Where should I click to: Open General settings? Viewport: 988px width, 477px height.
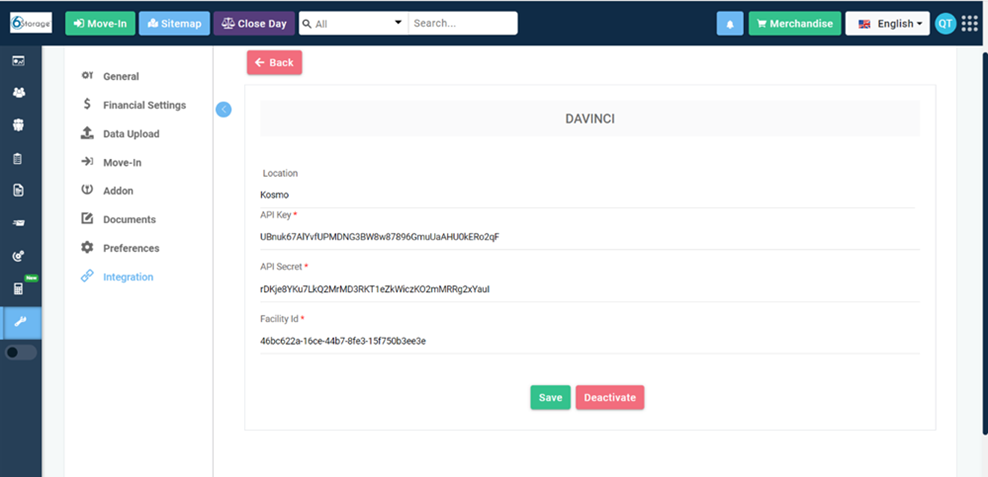pyautogui.click(x=121, y=76)
